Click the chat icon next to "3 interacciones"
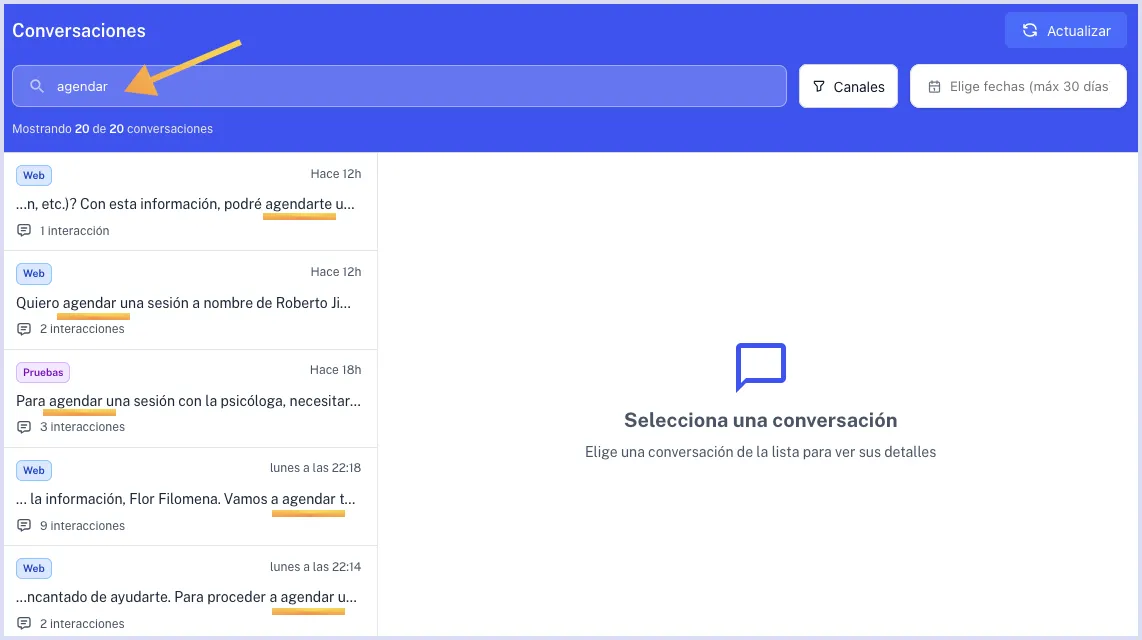 coord(22,427)
